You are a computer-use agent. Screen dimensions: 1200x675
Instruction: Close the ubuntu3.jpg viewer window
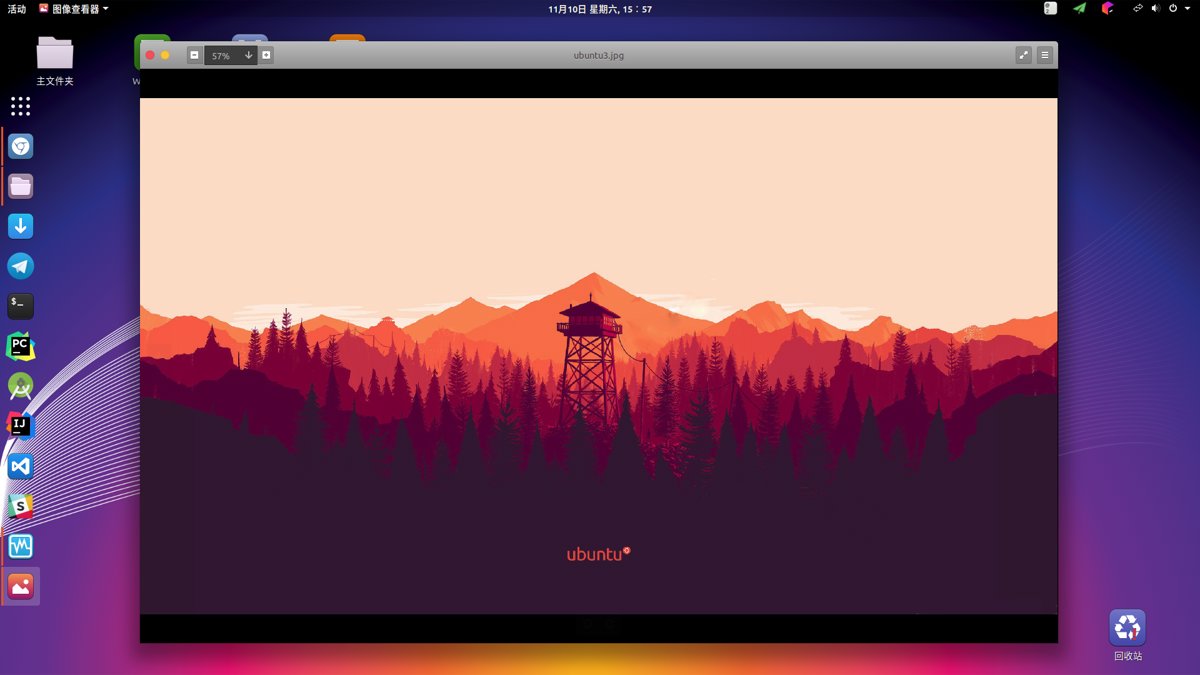click(150, 55)
